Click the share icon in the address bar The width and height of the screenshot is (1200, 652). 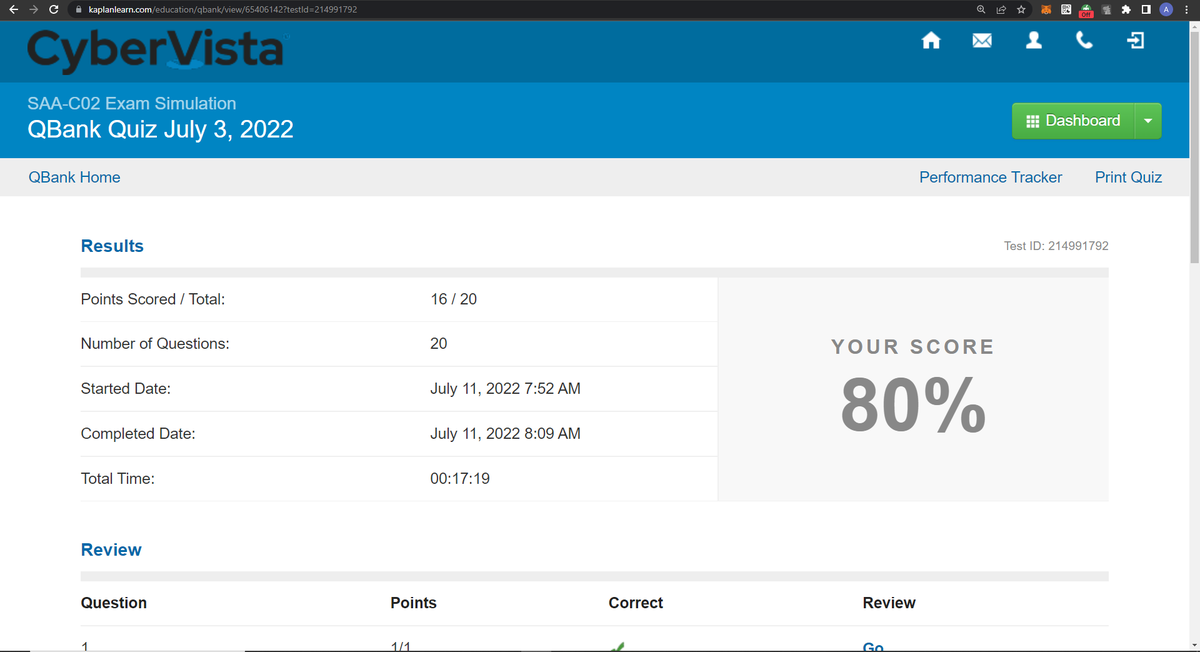tap(1001, 9)
